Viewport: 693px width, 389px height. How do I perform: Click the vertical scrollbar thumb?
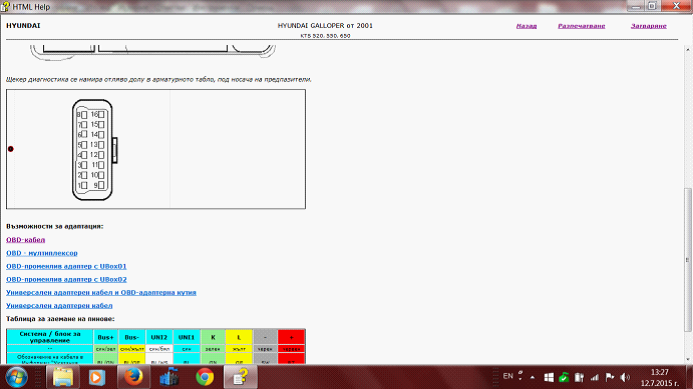tap(687, 260)
